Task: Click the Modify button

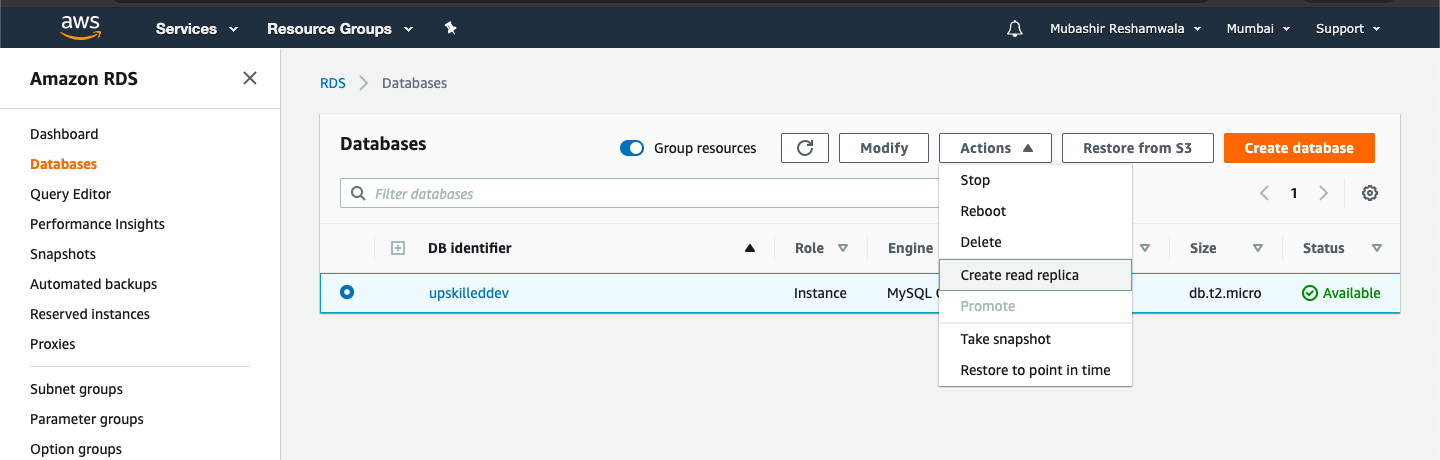Action: 884,148
